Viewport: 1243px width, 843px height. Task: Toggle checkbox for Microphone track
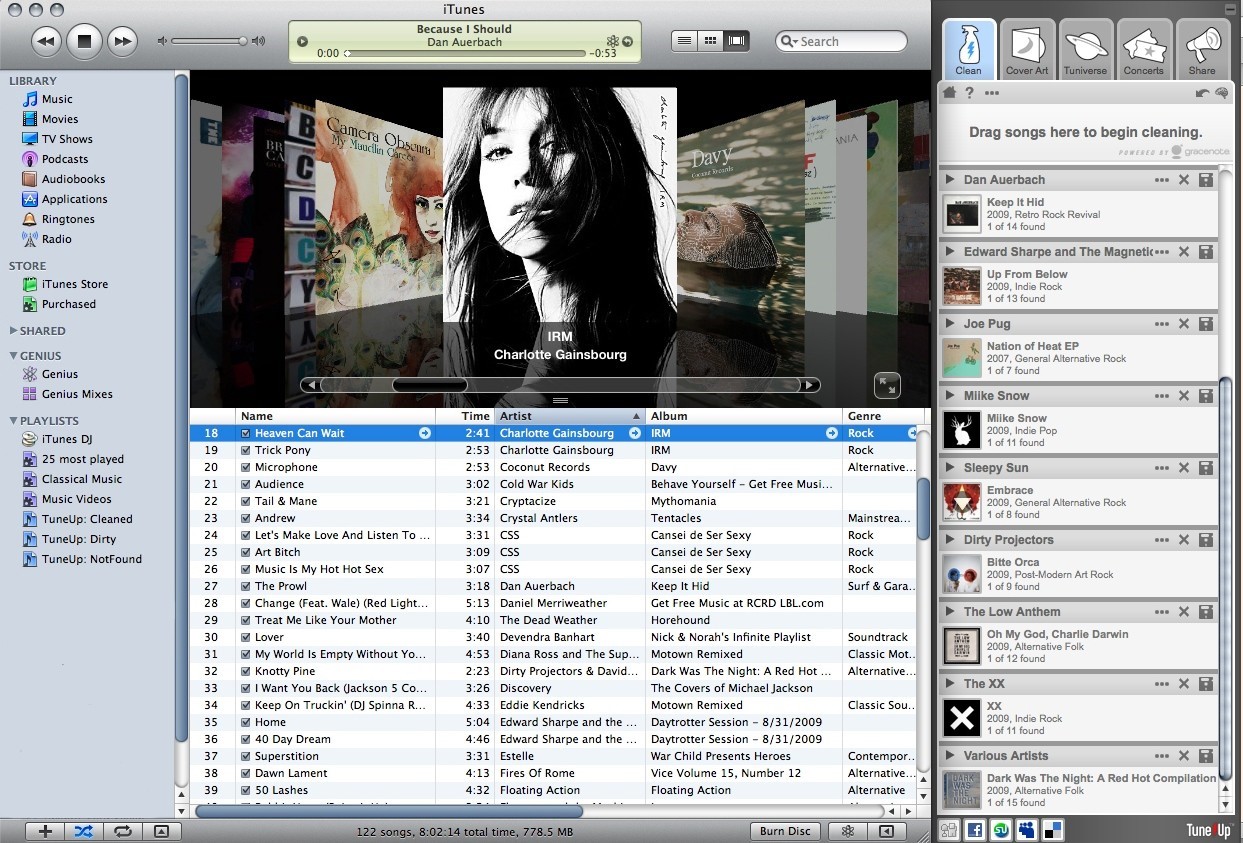click(246, 468)
